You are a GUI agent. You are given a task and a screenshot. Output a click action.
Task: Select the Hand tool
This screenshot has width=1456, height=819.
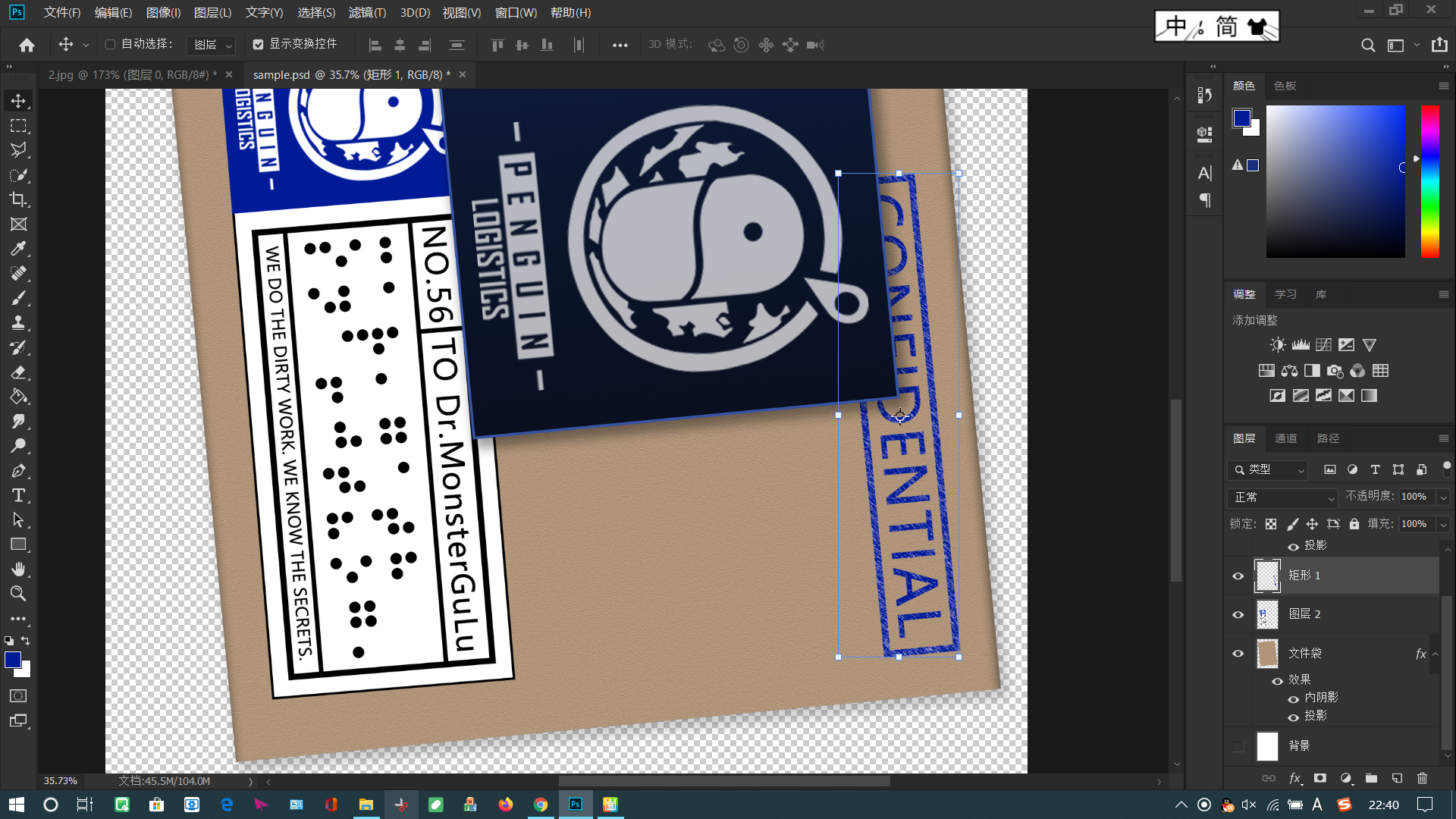tap(18, 569)
